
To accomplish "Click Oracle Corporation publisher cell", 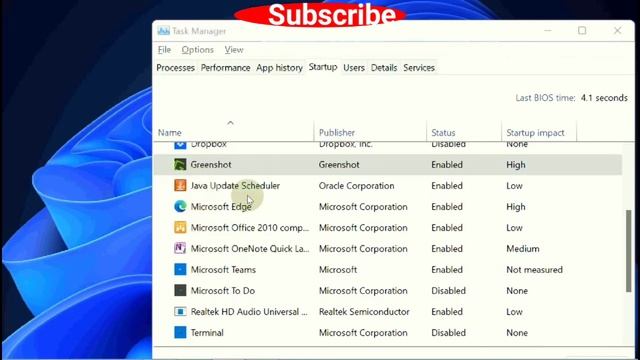I will [356, 186].
